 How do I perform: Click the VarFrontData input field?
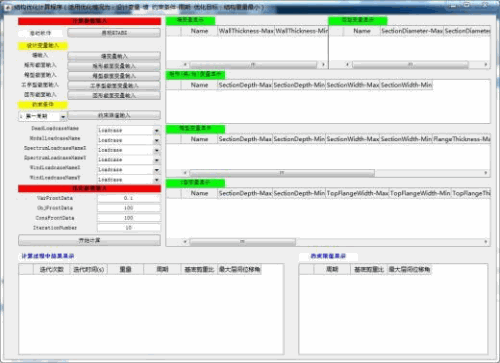point(129,198)
